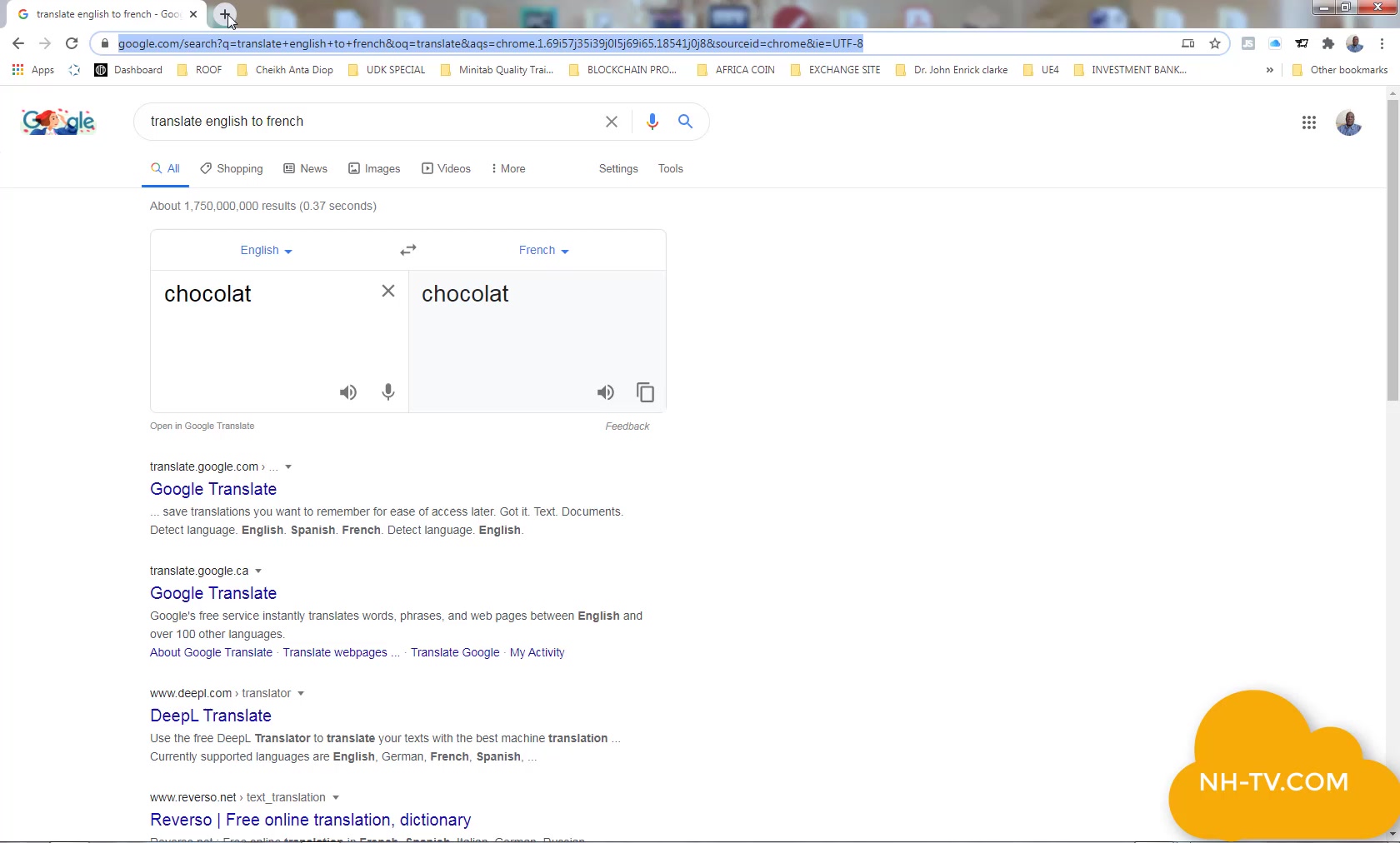
Task: Show more bookmarks chevron
Action: point(1269,70)
